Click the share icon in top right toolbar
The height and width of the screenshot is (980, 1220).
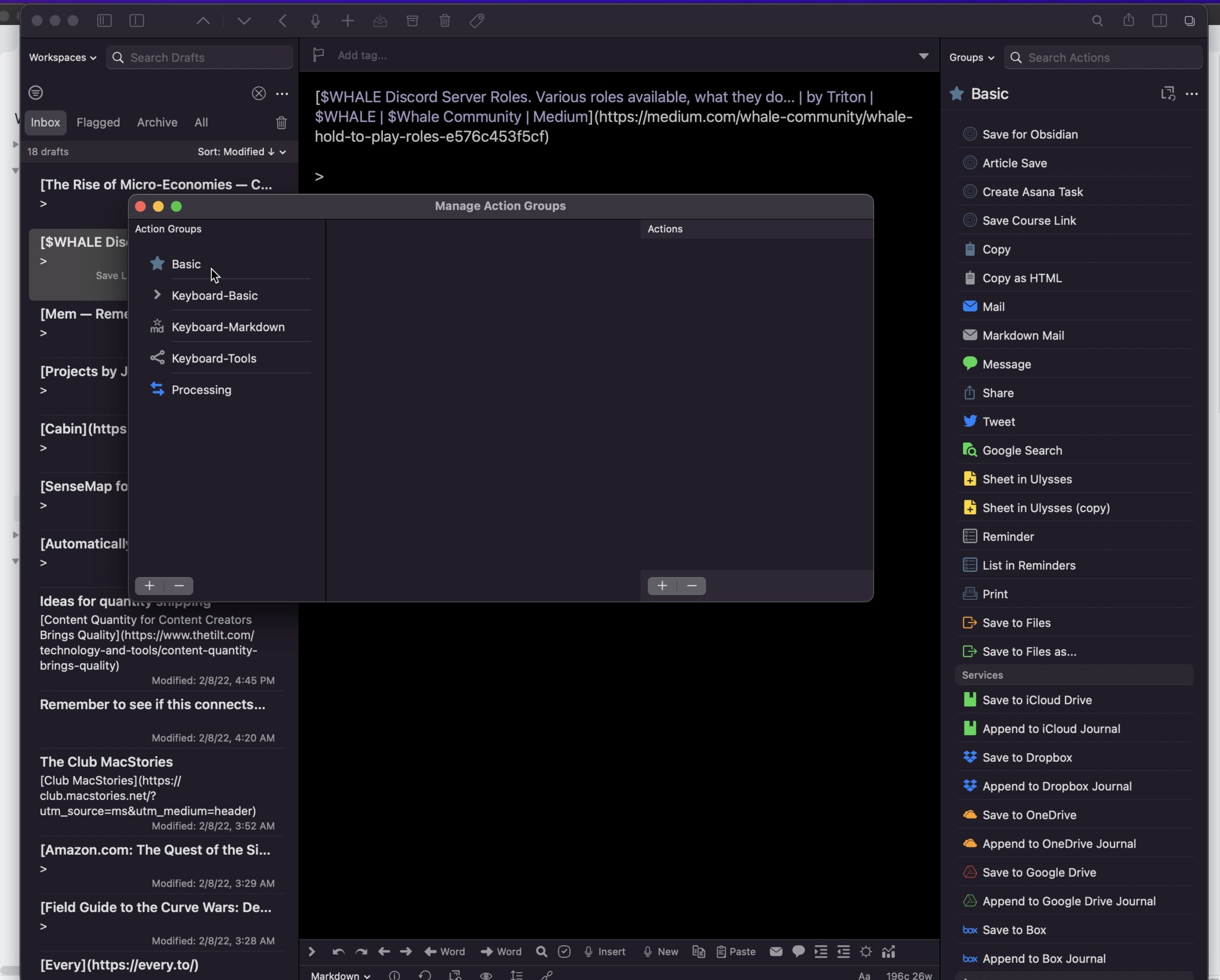click(1128, 20)
